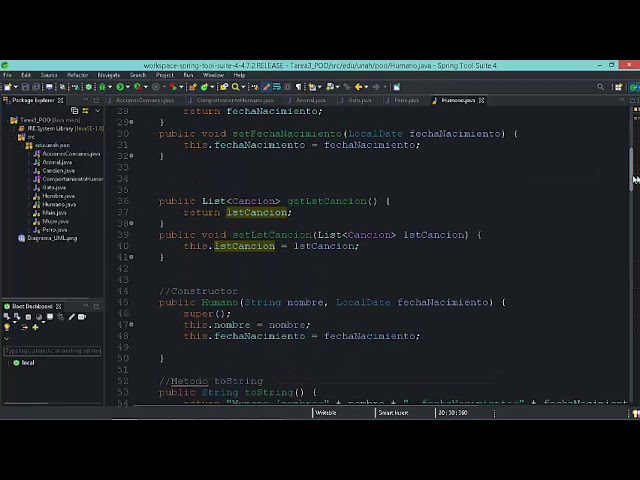Viewport: 640px width, 480px height.
Task: Toggle Link with Editor in Package Explorer
Action: point(85,111)
